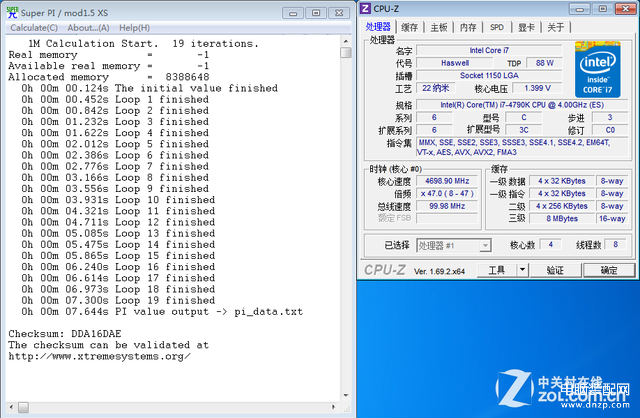This screenshot has height=418, width=640.
Task: Open the Calculate(C) menu in Super PI
Action: (34, 28)
